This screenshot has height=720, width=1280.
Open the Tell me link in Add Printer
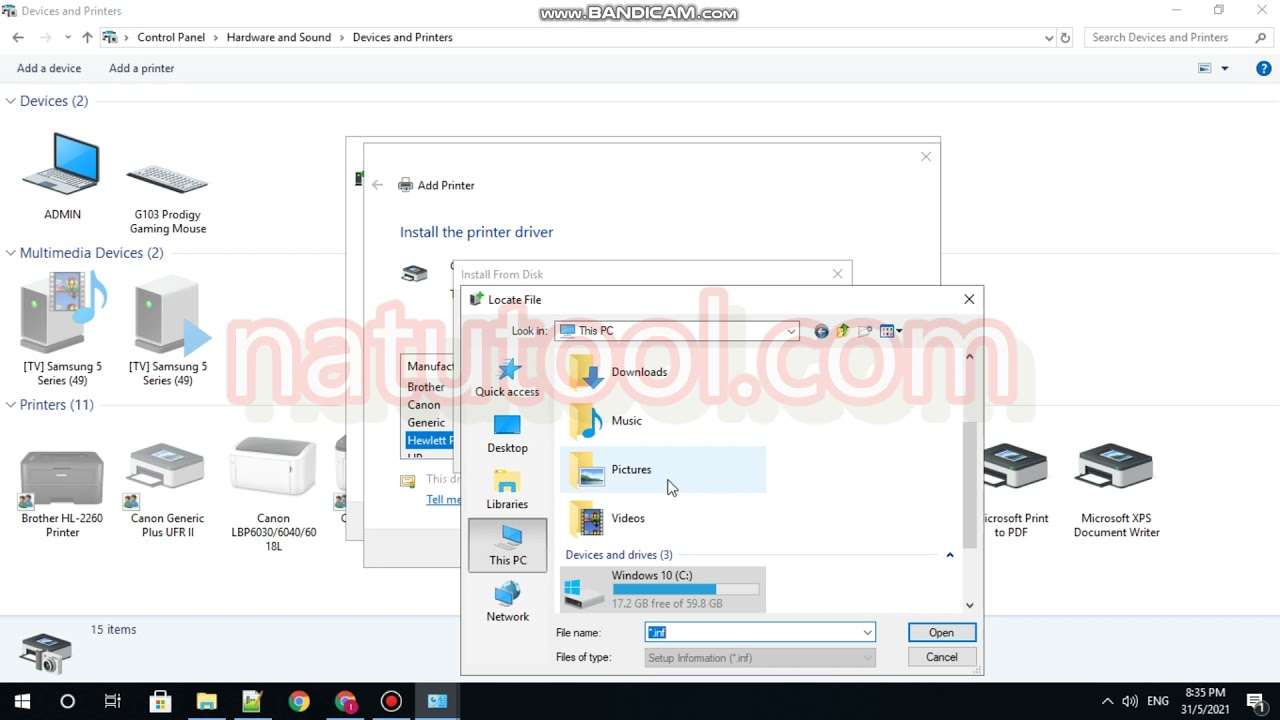[444, 499]
